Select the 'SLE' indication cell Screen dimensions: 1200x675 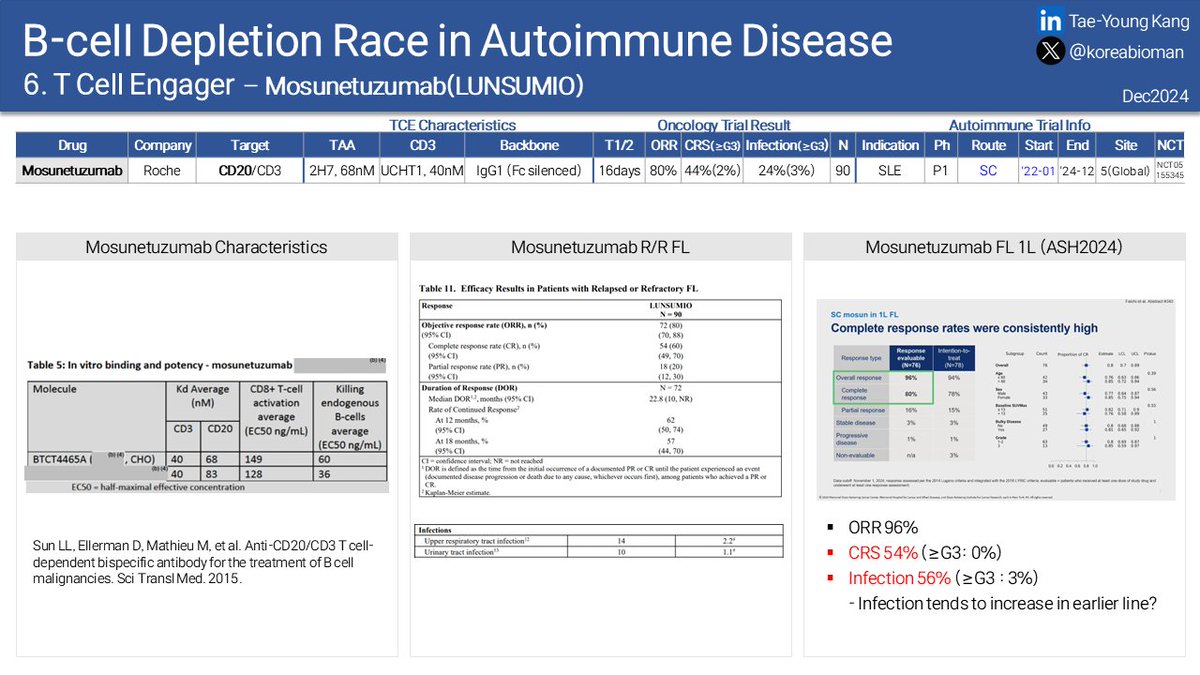[890, 171]
